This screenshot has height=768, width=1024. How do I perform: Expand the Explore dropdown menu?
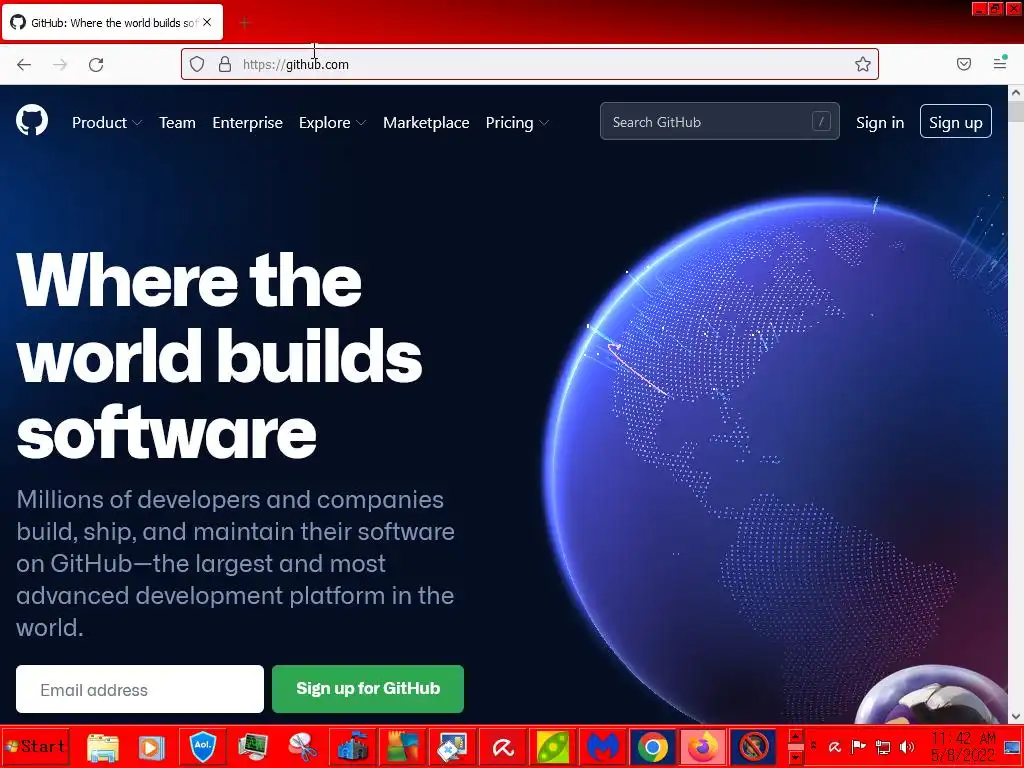click(x=332, y=122)
